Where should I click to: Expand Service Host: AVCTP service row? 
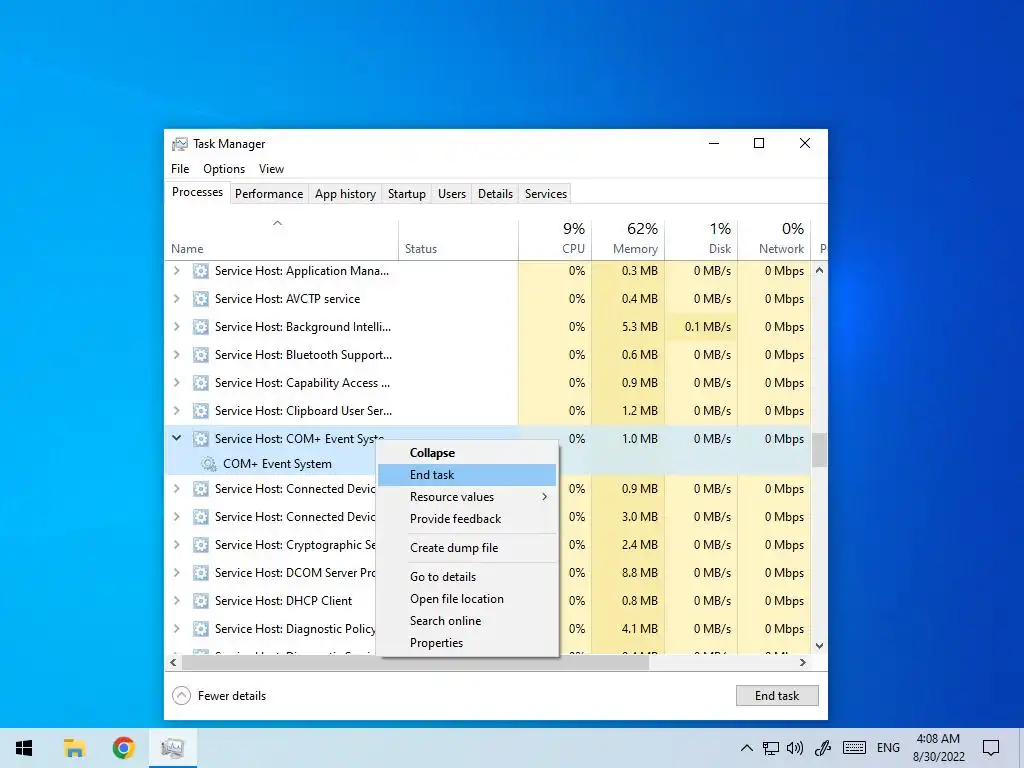click(176, 299)
